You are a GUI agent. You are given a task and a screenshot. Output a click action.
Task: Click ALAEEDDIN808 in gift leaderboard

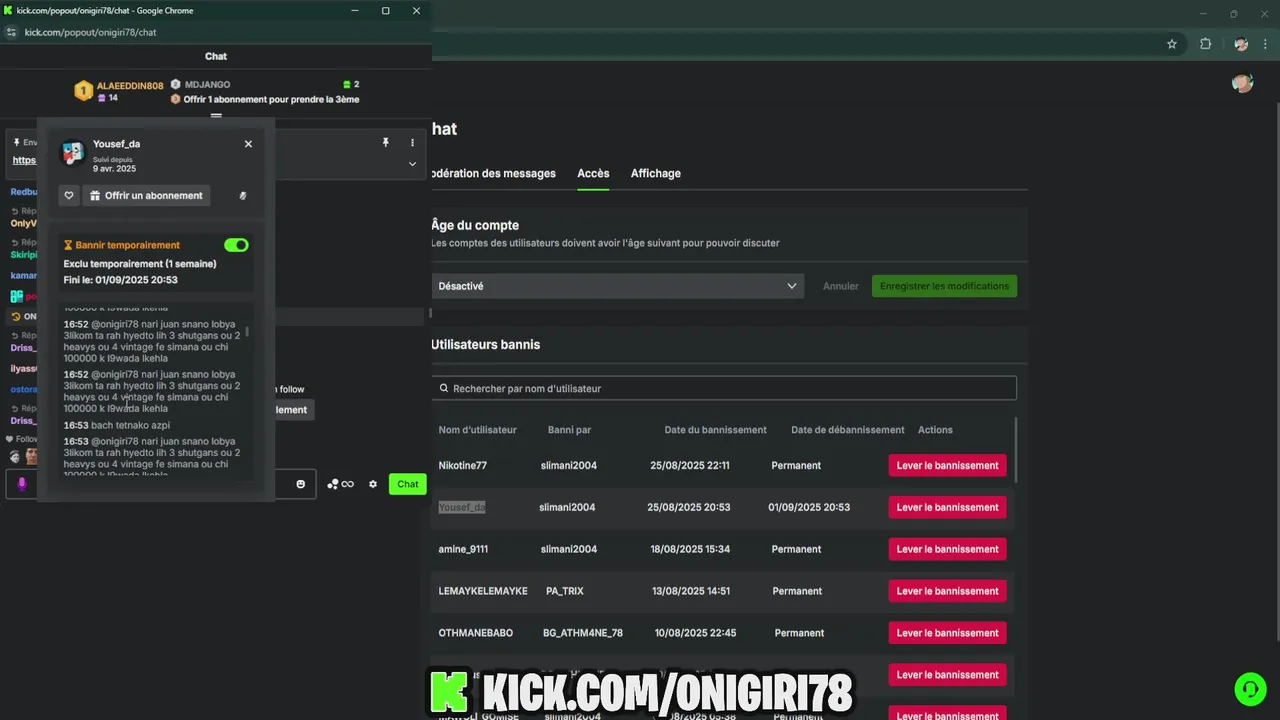click(130, 86)
